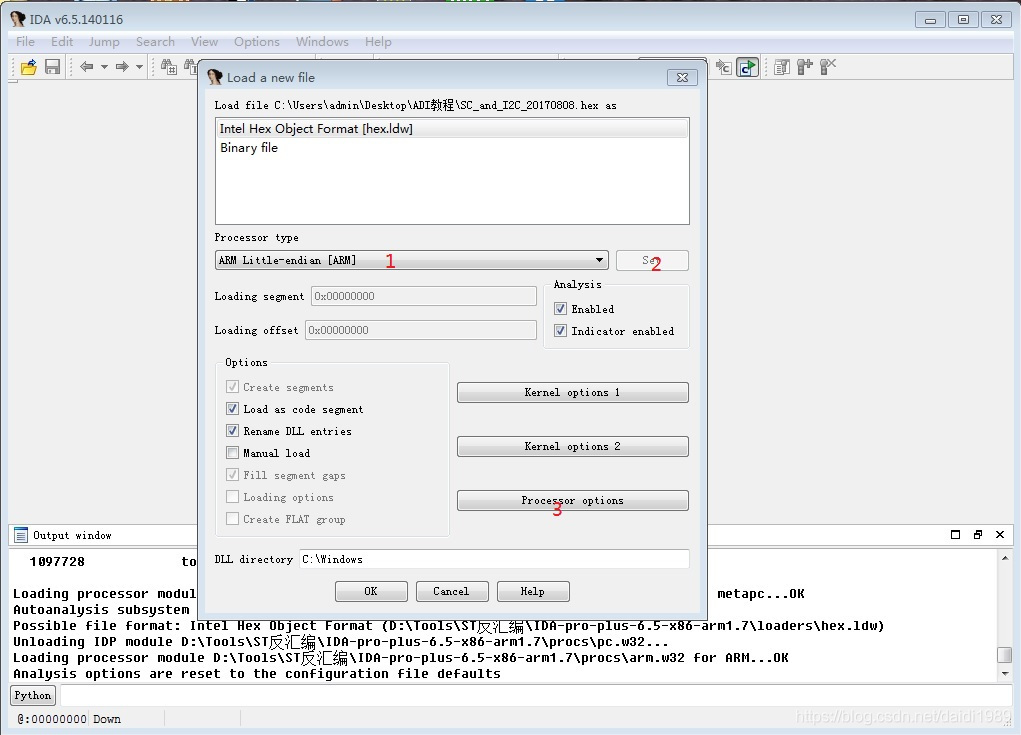This screenshot has width=1021, height=735.
Task: Enable the Manual load checkbox
Action: [x=232, y=452]
